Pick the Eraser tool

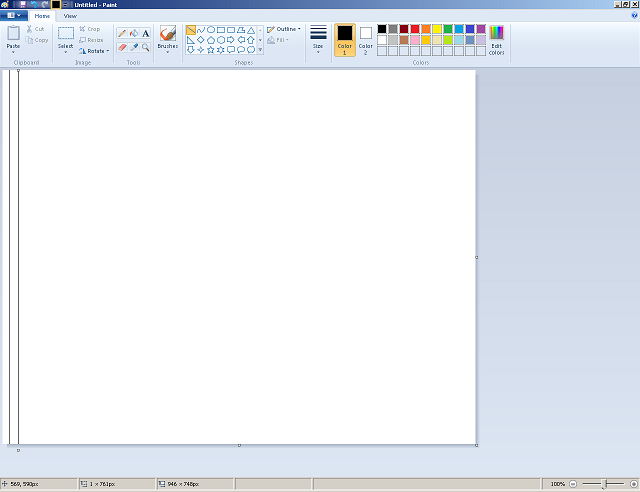coord(122,47)
